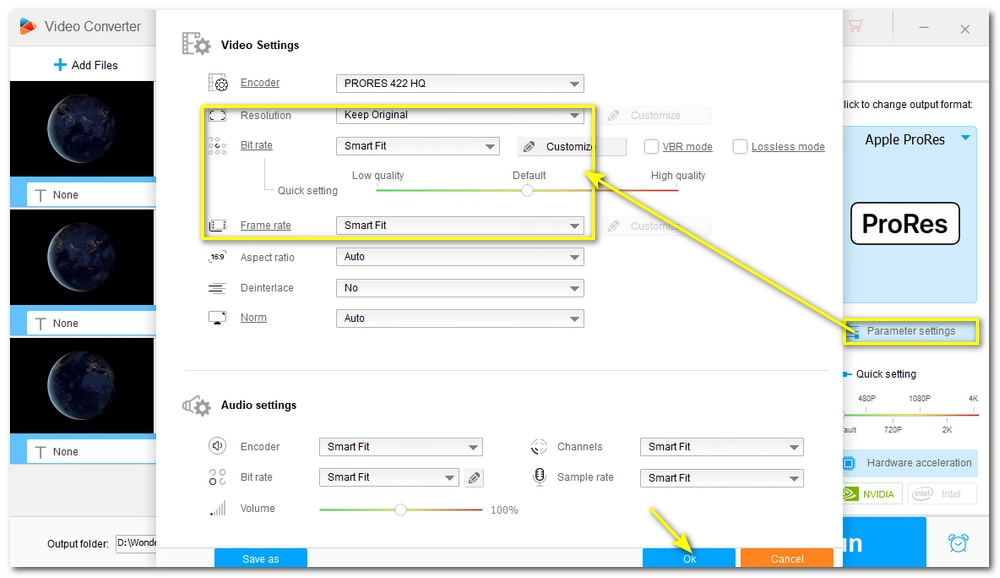Click the Sample rate microphone icon
The image size is (1000, 578).
coord(540,477)
